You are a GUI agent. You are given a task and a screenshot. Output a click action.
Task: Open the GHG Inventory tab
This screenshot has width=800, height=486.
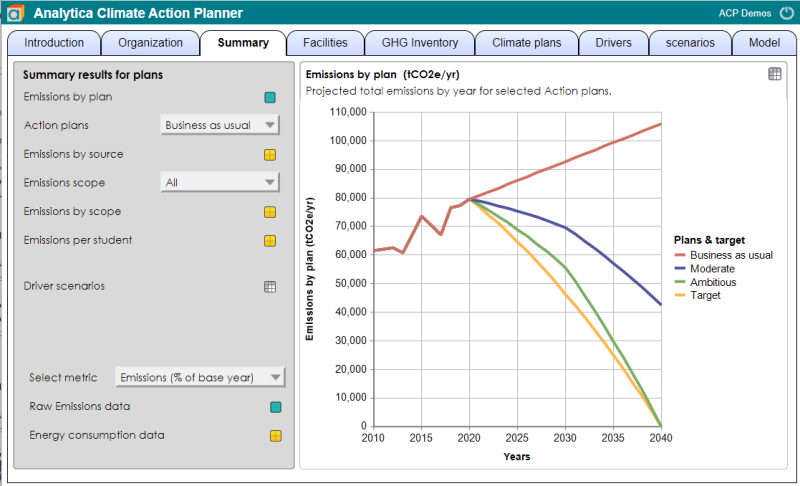click(x=420, y=43)
